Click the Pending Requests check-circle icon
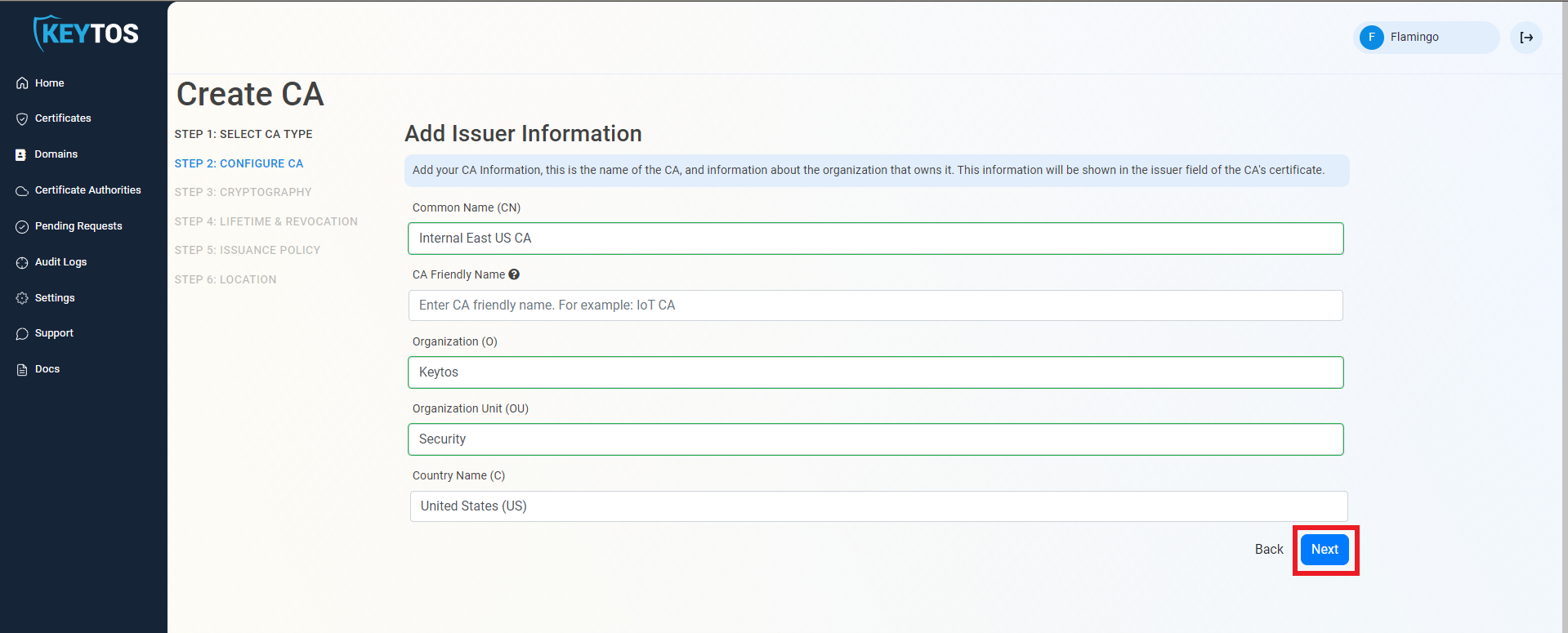 22,226
